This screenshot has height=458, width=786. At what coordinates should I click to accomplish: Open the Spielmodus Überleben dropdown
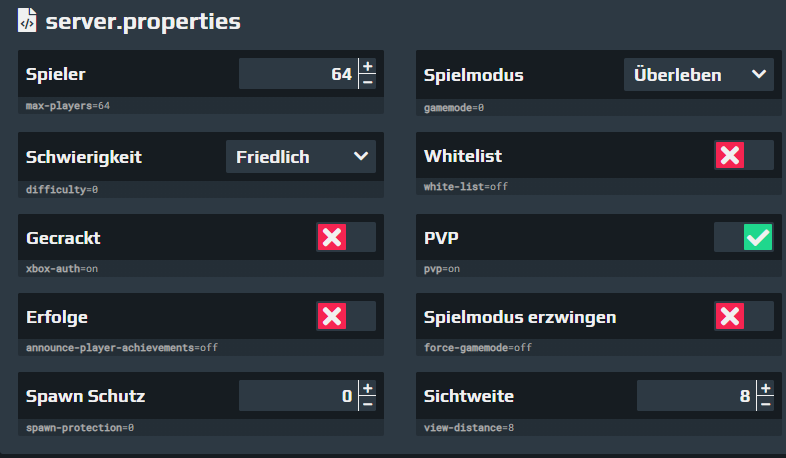tap(699, 75)
